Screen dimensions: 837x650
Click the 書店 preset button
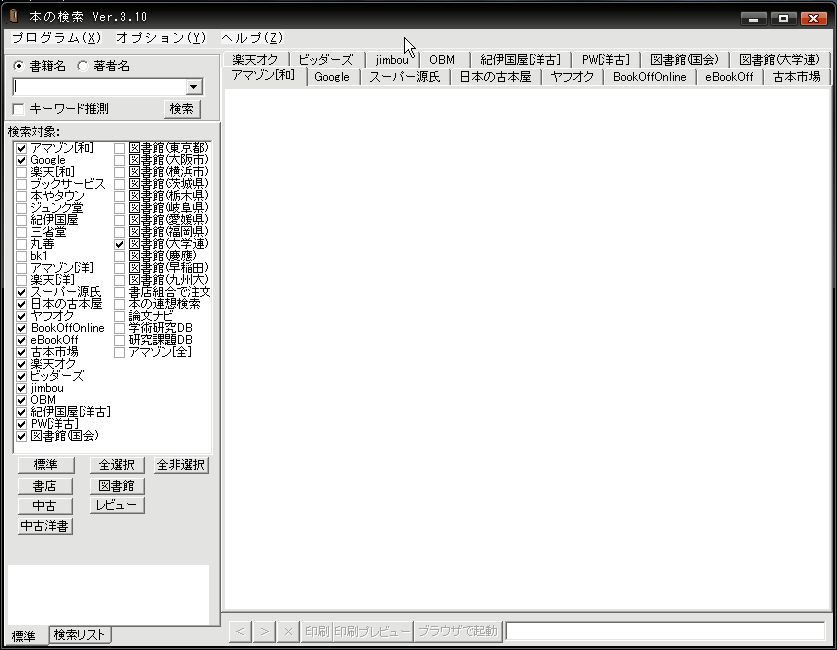click(45, 486)
